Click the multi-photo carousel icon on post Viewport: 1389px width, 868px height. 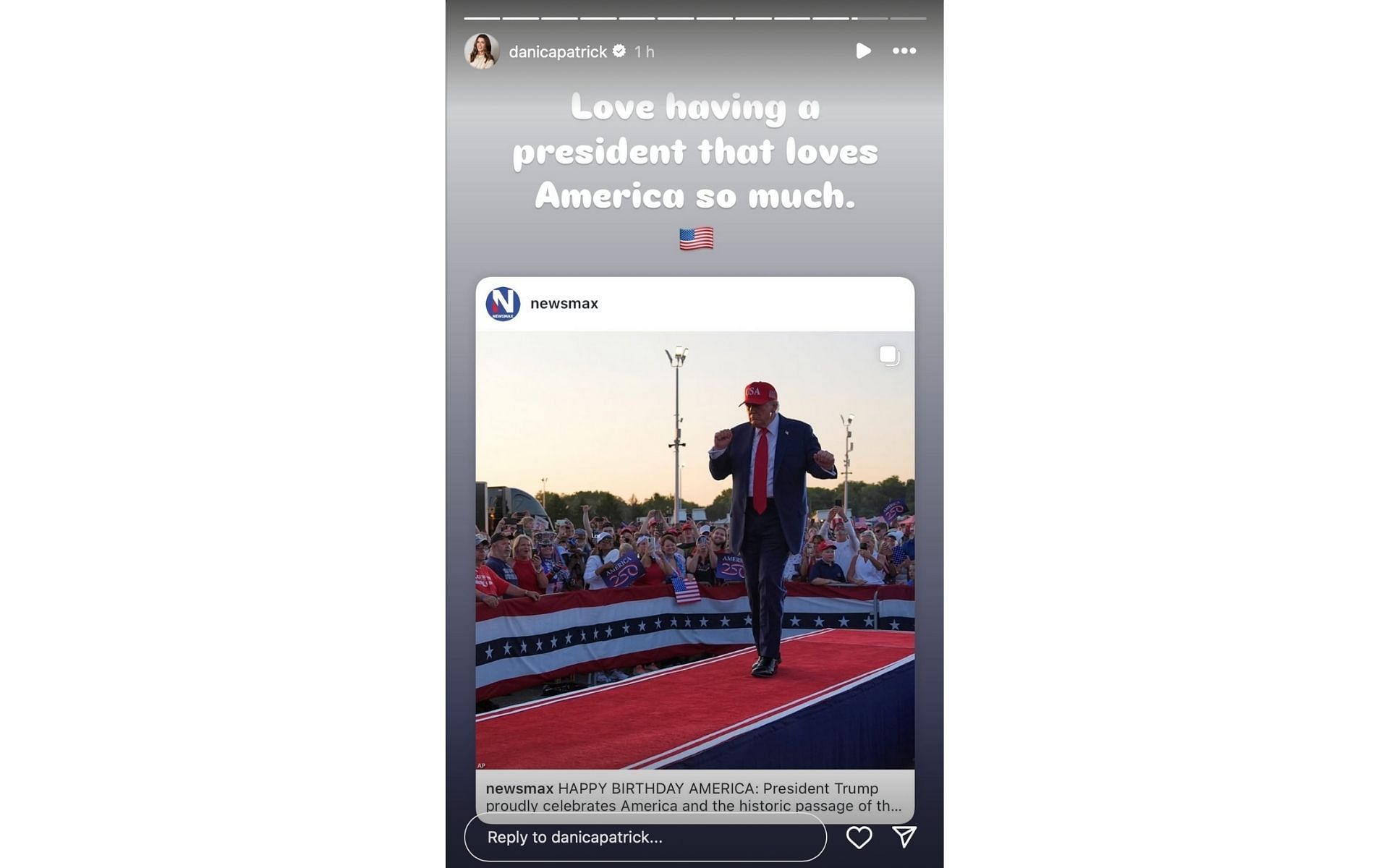889,355
